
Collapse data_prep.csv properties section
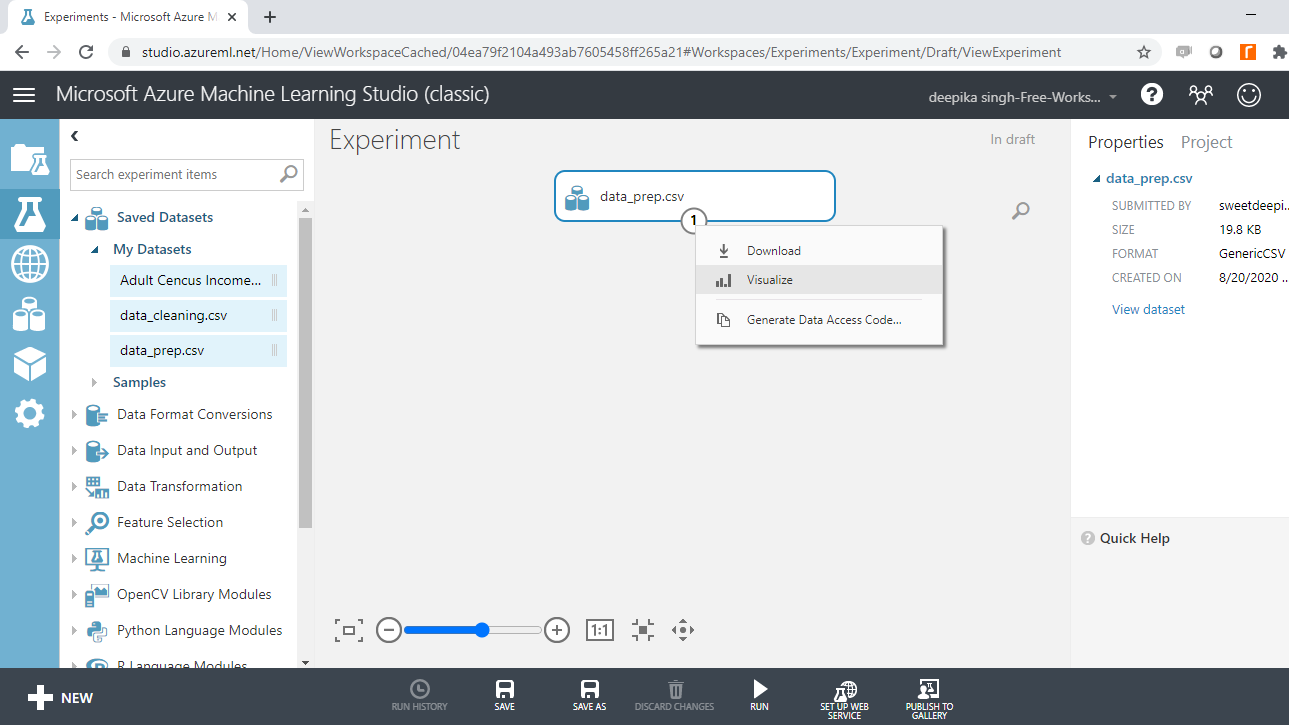1097,179
